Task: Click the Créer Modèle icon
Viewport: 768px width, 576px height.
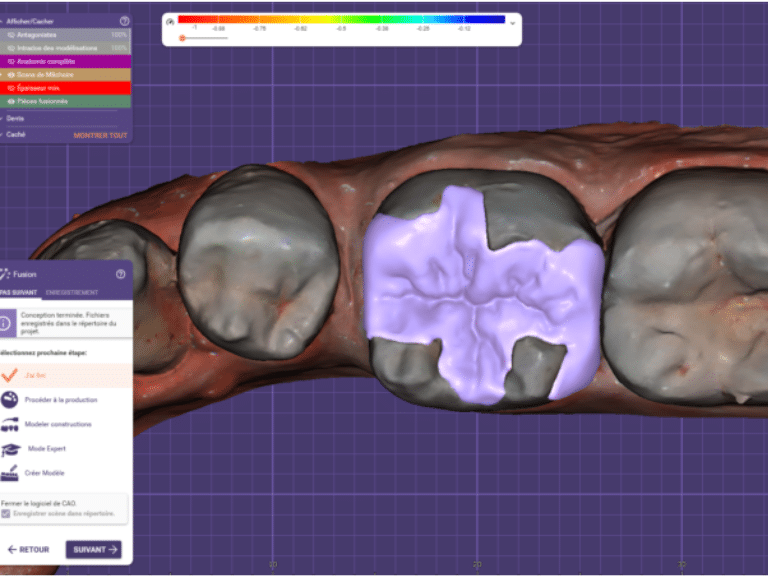Action: pyautogui.click(x=9, y=474)
